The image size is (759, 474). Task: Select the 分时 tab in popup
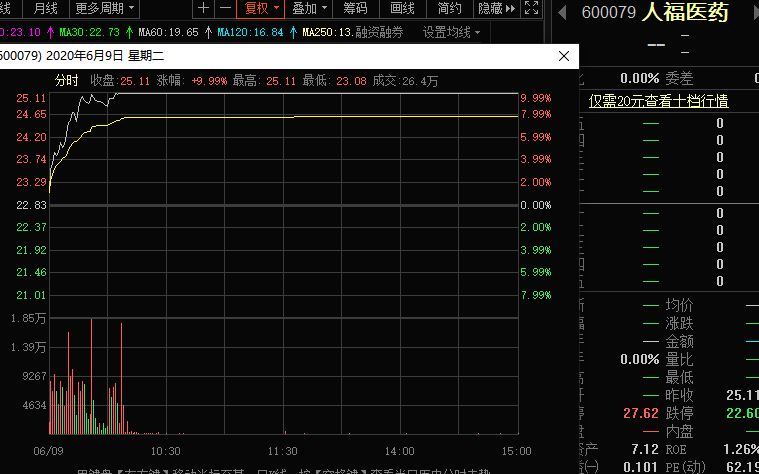[x=65, y=80]
